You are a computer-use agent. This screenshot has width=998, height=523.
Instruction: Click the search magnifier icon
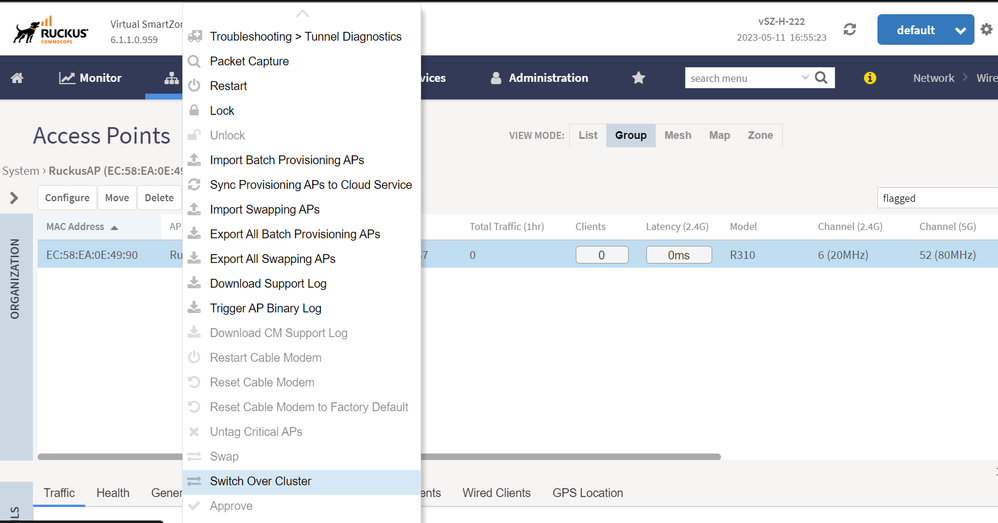tap(821, 78)
